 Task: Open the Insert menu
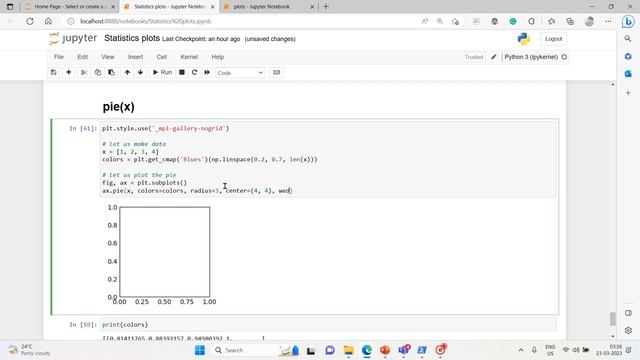135,57
